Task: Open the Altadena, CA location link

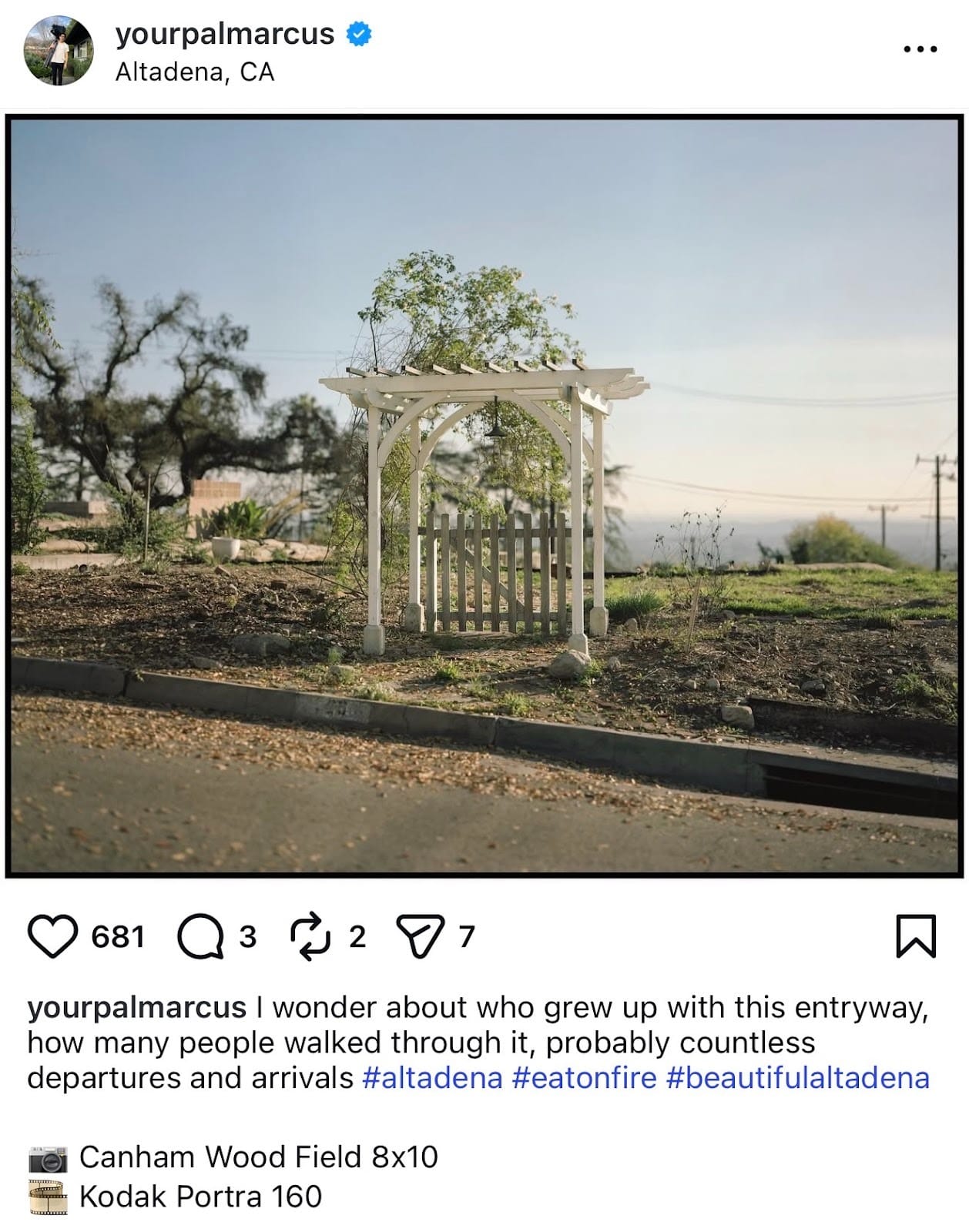Action: (195, 72)
